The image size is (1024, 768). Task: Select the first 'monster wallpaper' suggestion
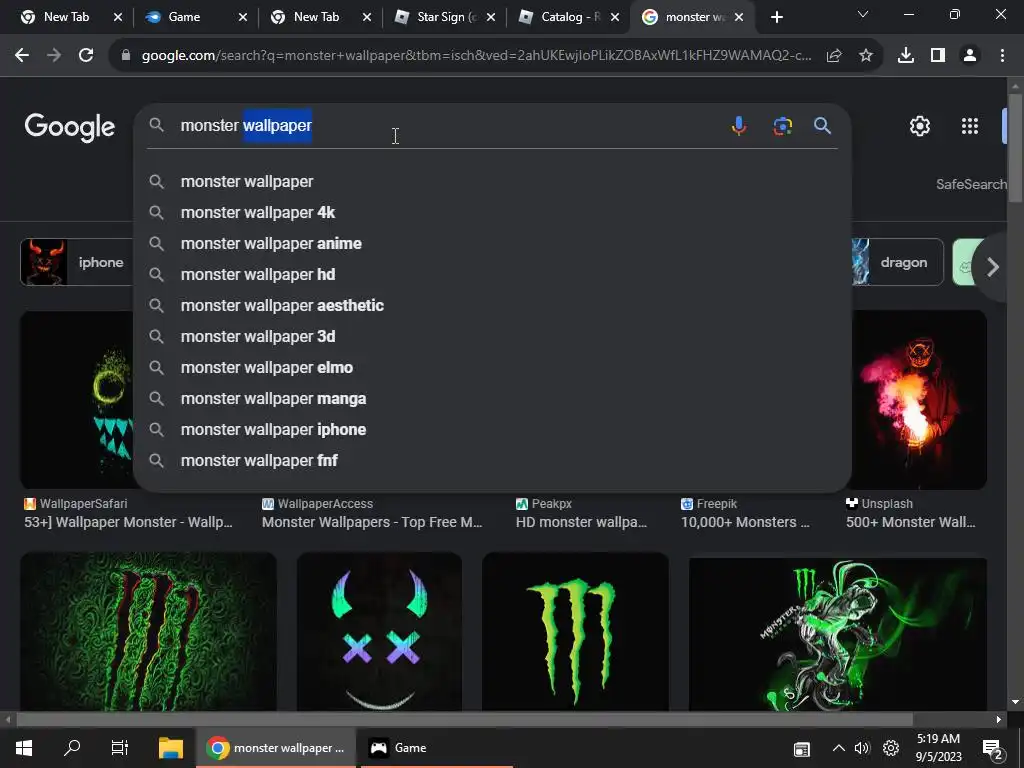click(x=492, y=182)
